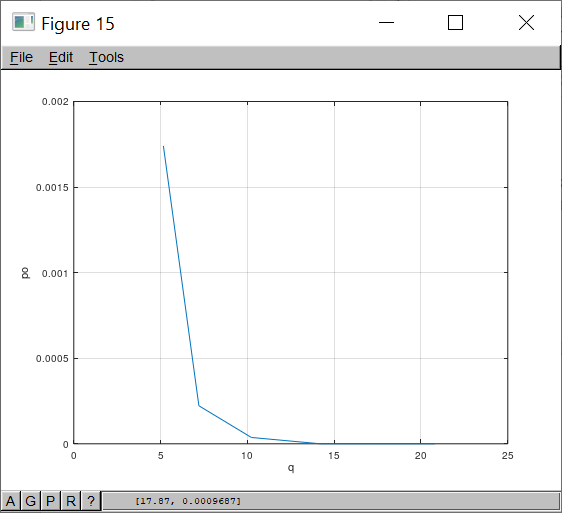Click the R button in bottom toolbar
This screenshot has height=513, width=562.
click(71, 501)
